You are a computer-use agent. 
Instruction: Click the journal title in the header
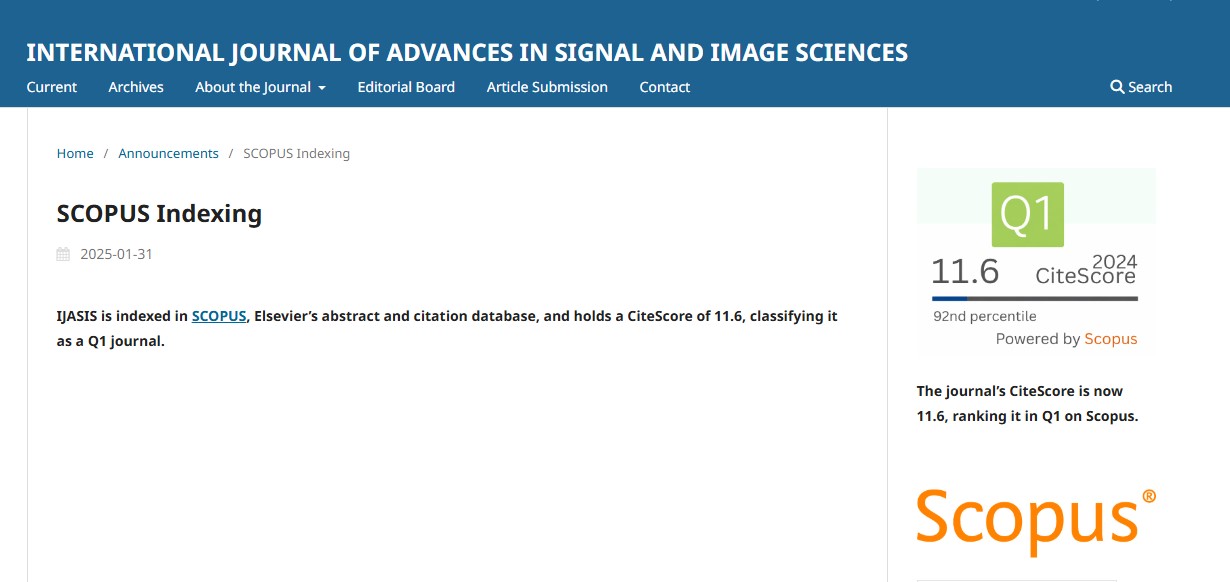tap(467, 52)
